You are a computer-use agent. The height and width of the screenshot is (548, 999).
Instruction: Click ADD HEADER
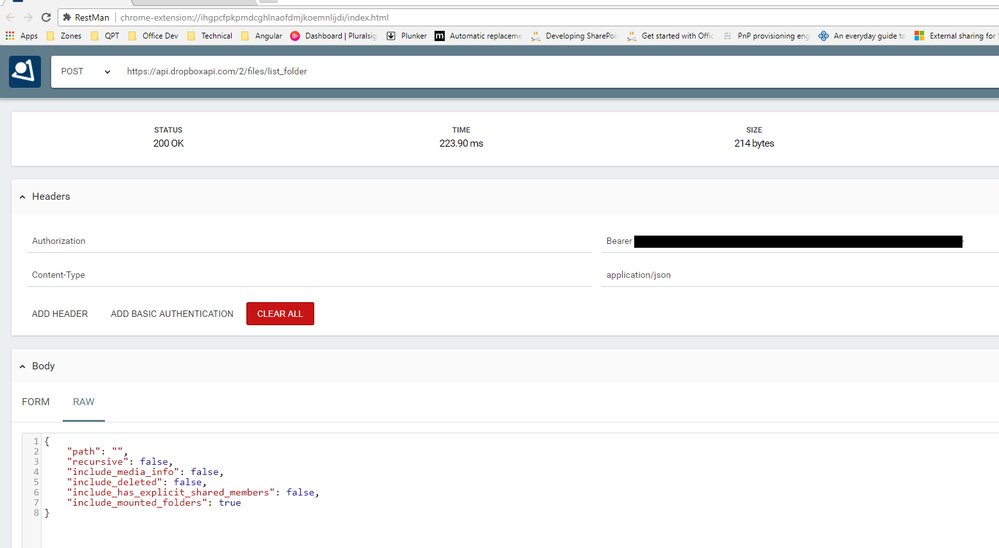click(60, 314)
